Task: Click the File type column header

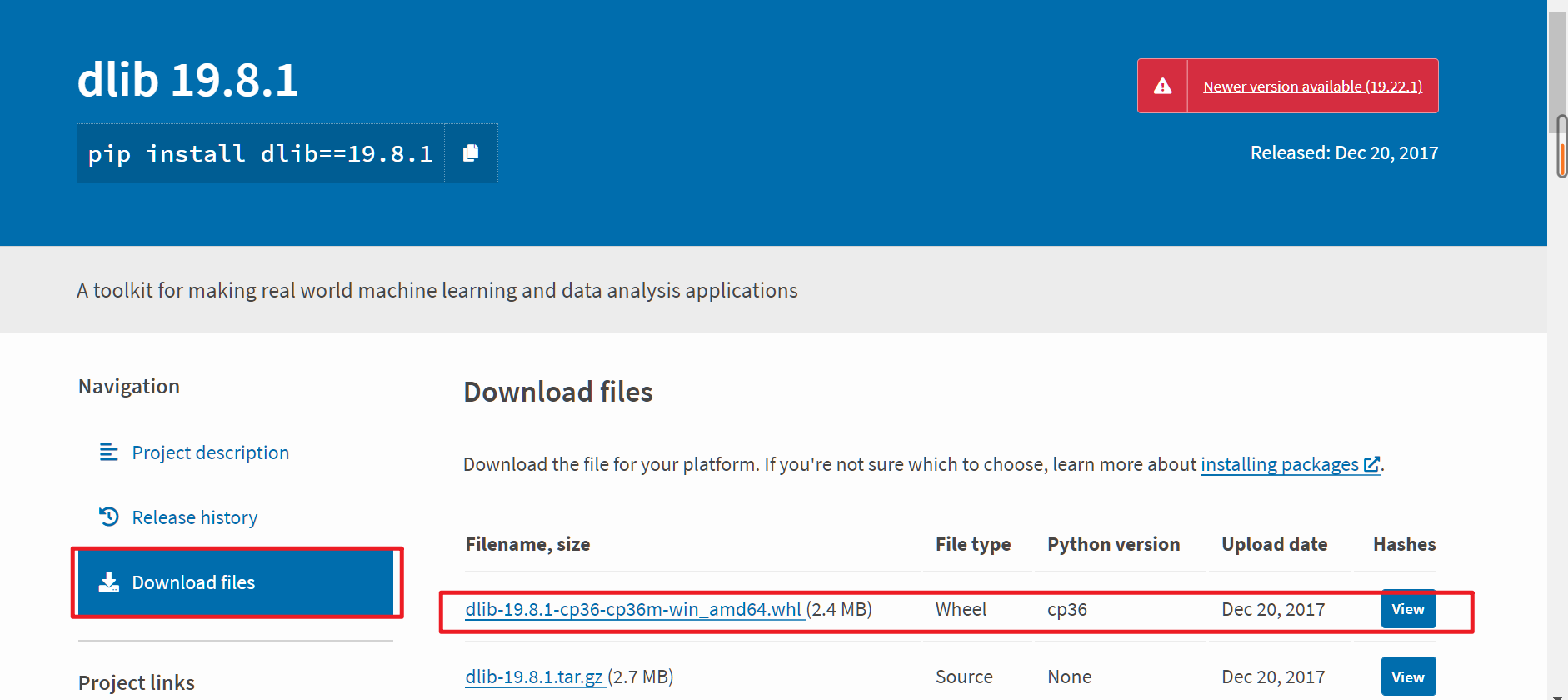Action: coord(973,544)
